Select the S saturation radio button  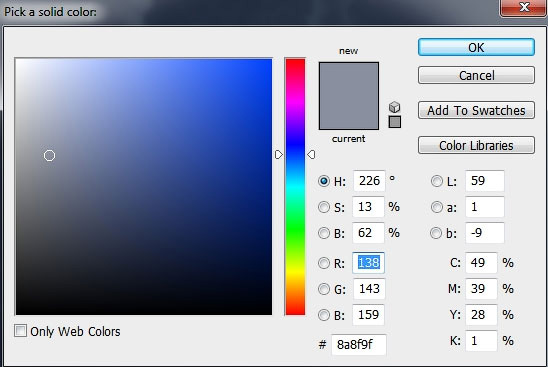[x=324, y=207]
